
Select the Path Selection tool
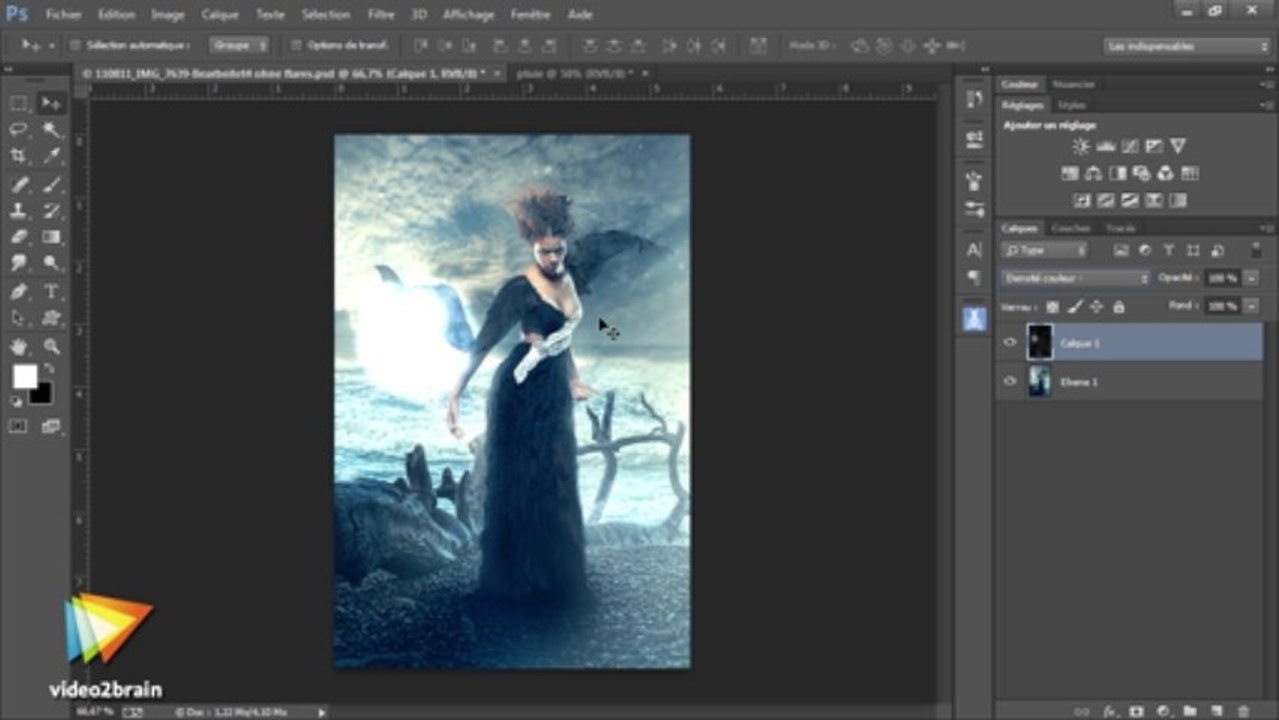click(x=19, y=318)
